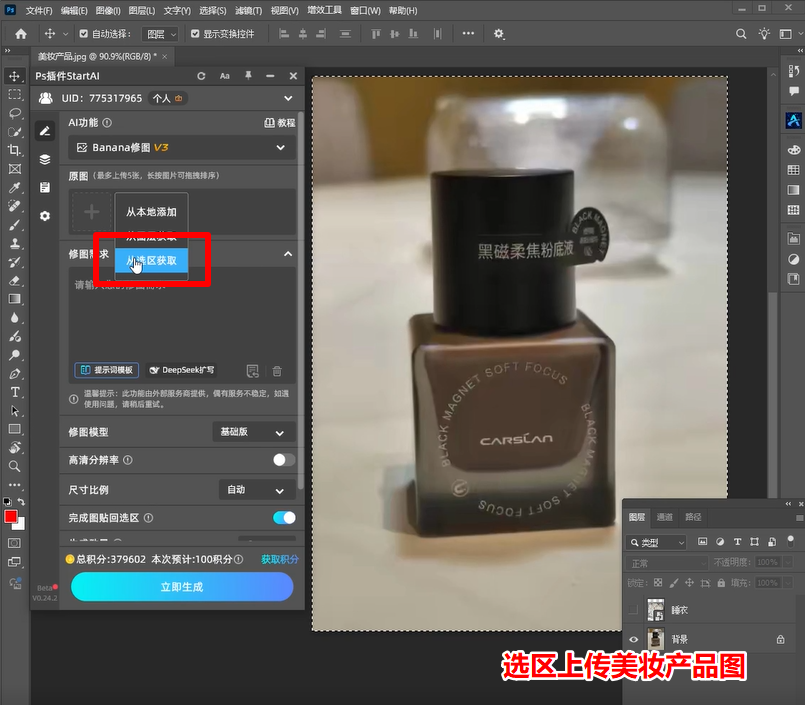The width and height of the screenshot is (805, 705).
Task: Disable the 完成图贴回选区 switch
Action: (284, 518)
